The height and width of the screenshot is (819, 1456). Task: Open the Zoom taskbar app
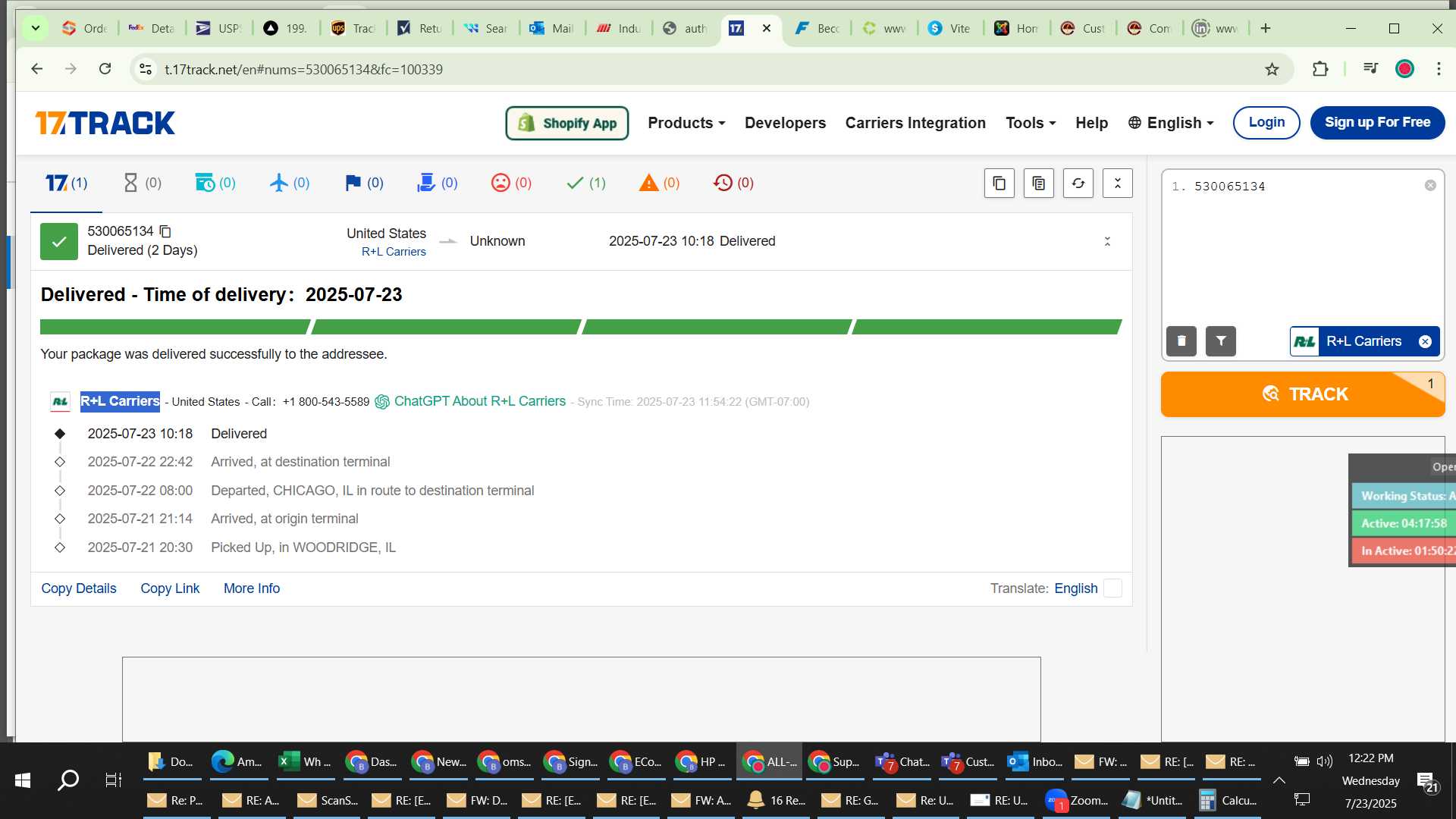pos(1077,801)
